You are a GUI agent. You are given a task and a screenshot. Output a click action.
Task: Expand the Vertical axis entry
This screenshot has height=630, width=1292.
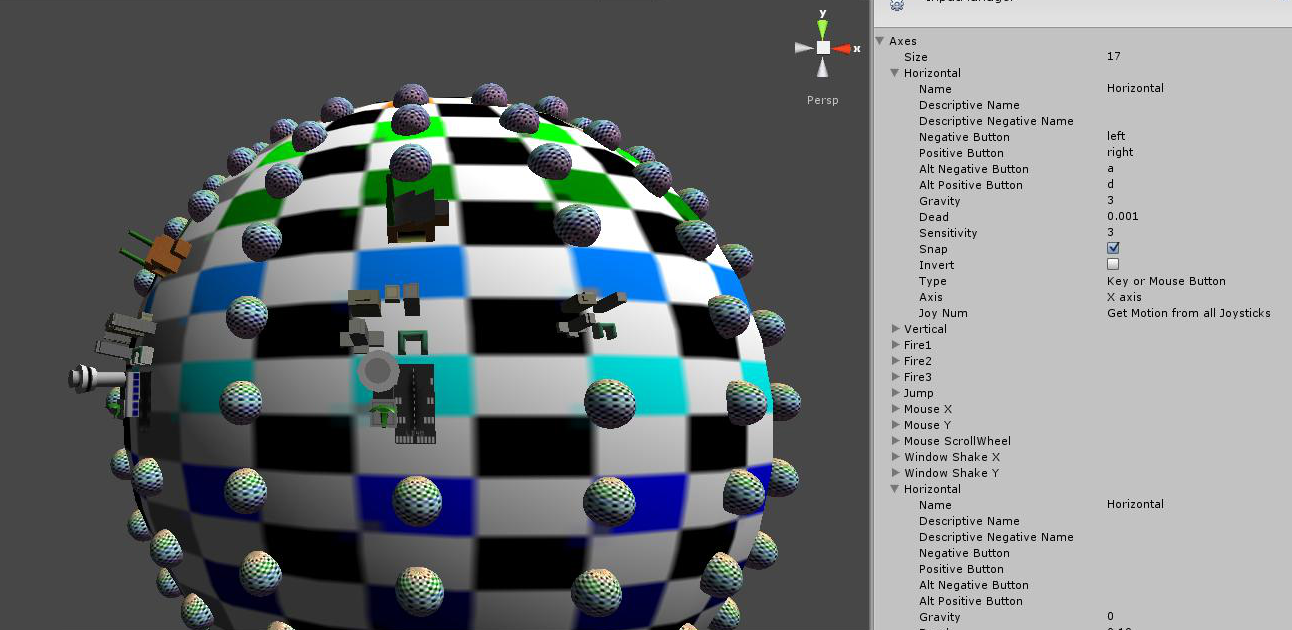[x=895, y=329]
